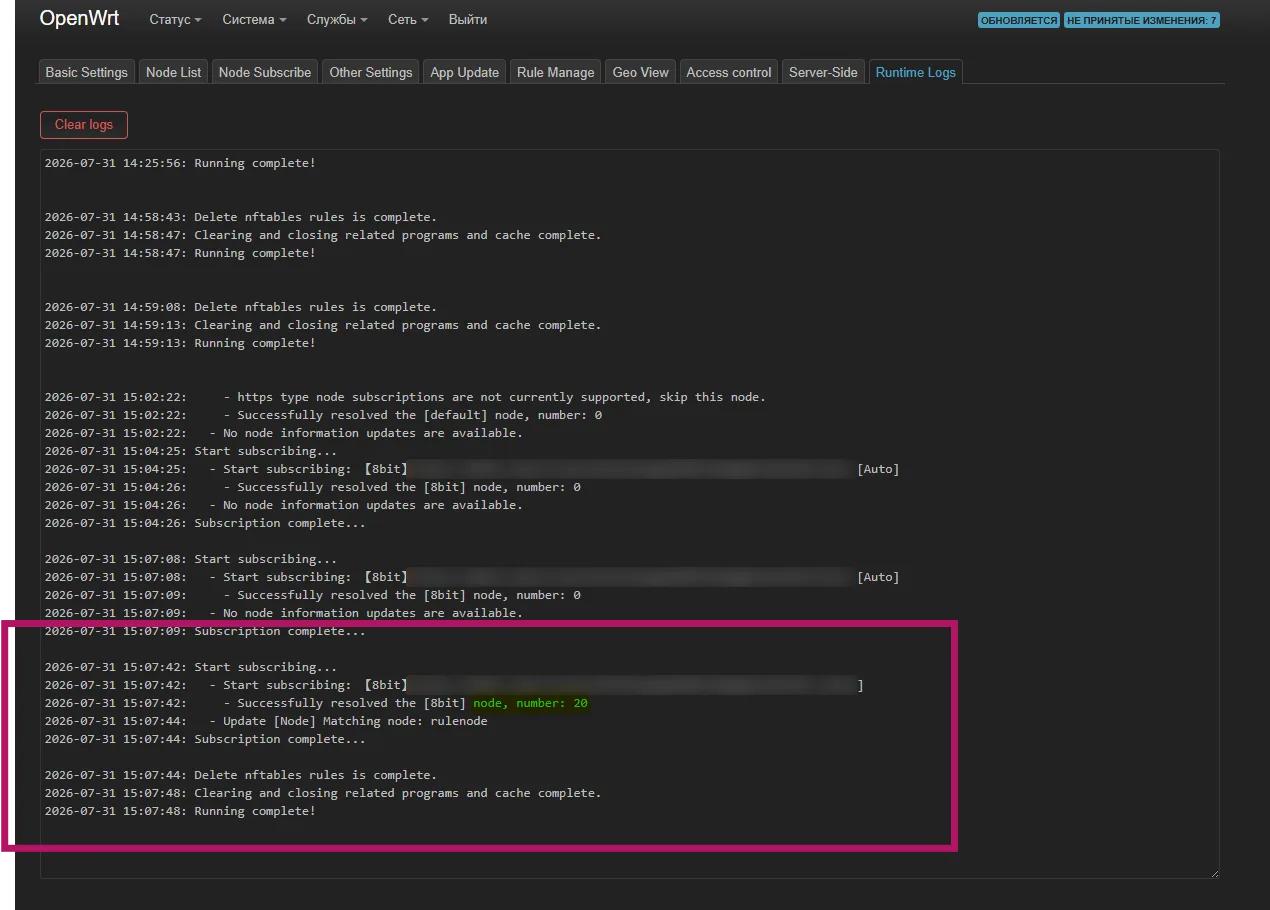This screenshot has width=1270, height=910.
Task: Go to the Rule Manage tab
Action: click(556, 72)
